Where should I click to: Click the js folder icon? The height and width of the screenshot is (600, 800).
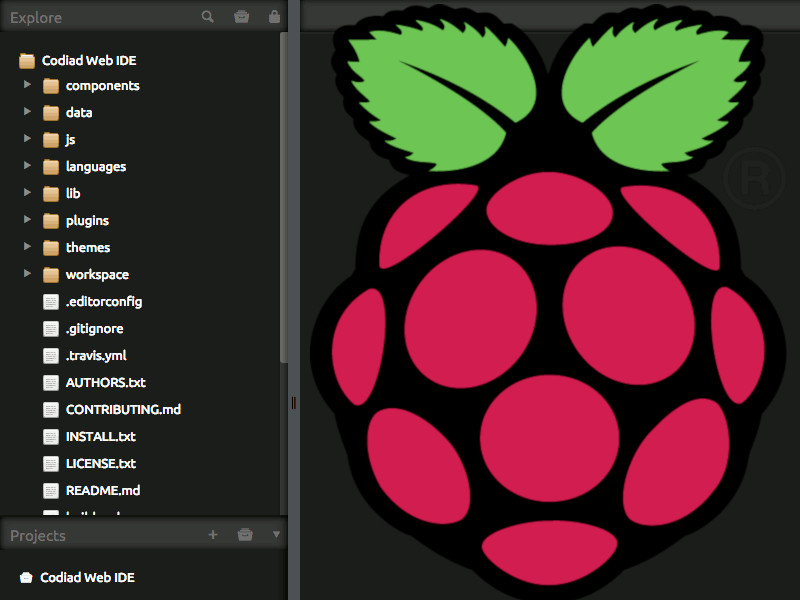click(x=51, y=140)
